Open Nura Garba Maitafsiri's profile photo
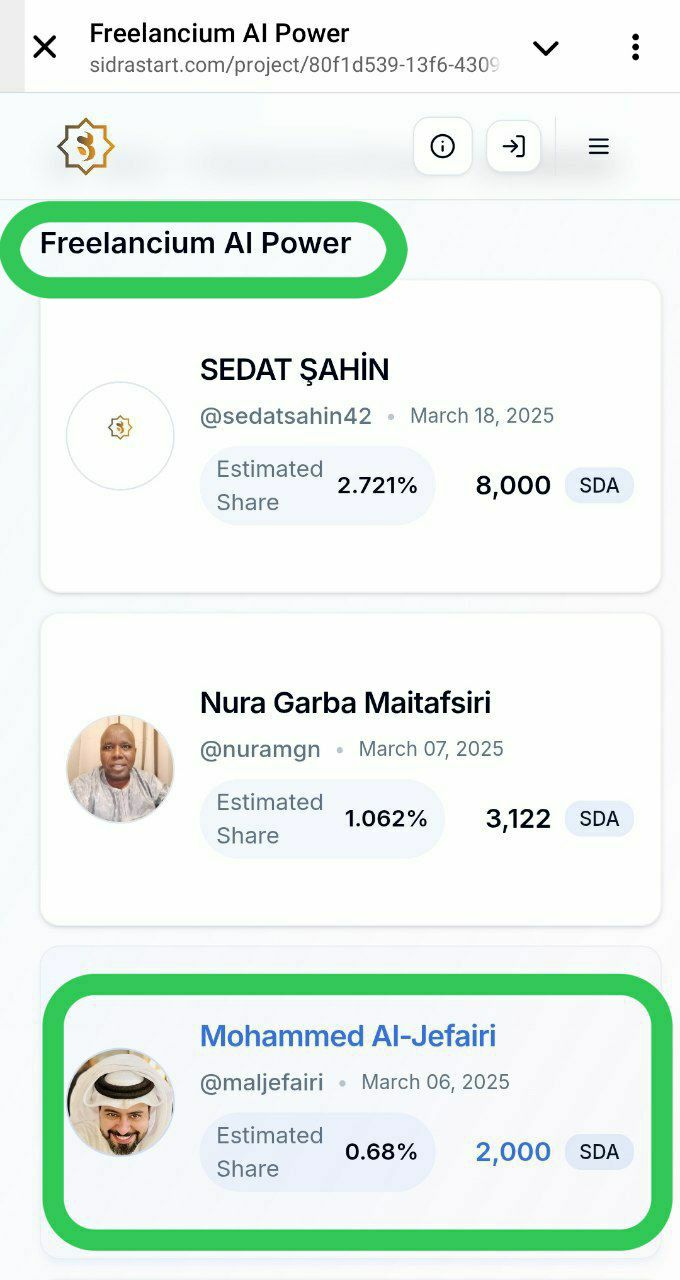The image size is (680, 1280). 120,769
